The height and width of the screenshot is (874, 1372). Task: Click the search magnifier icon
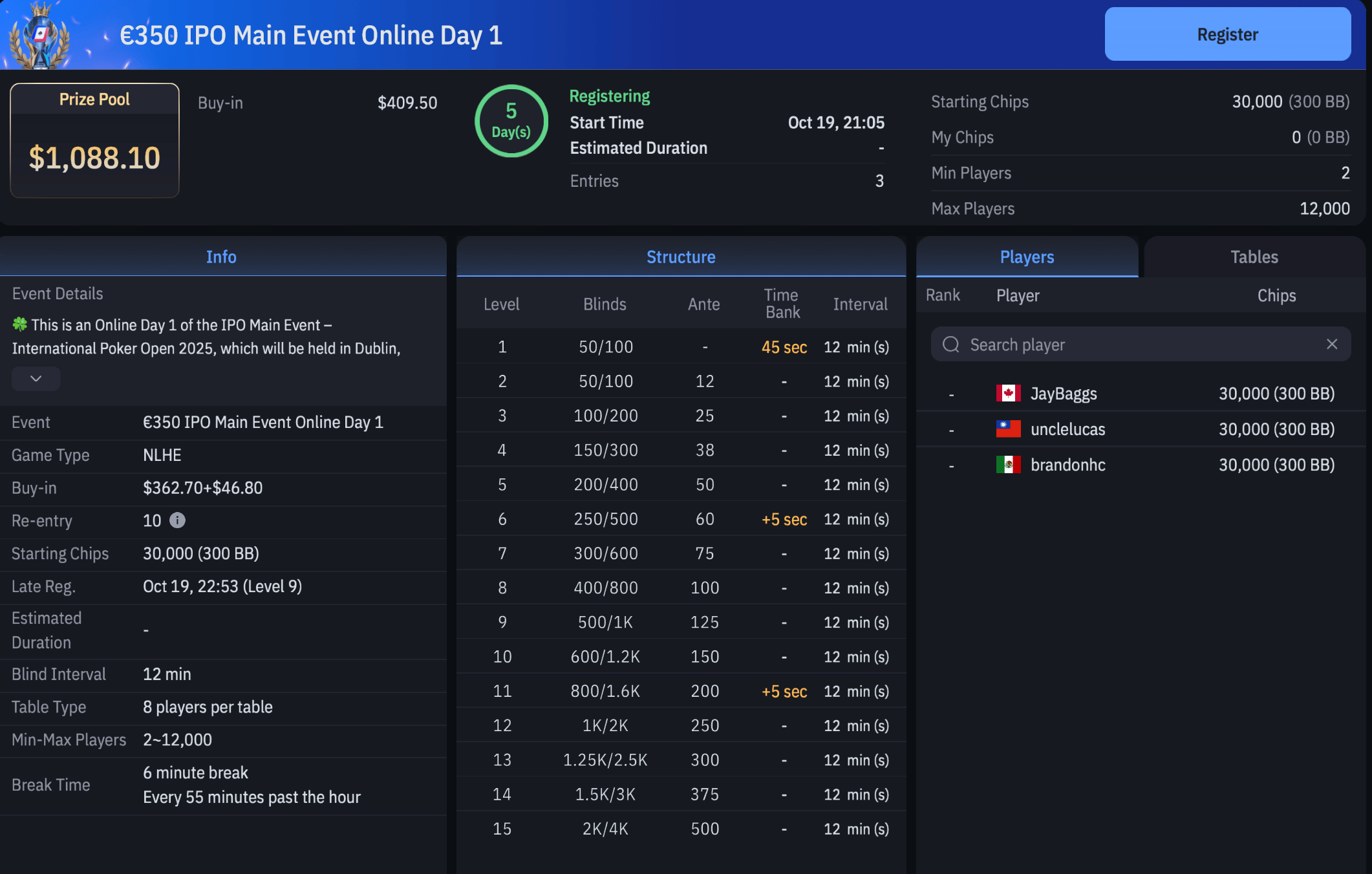coord(950,345)
